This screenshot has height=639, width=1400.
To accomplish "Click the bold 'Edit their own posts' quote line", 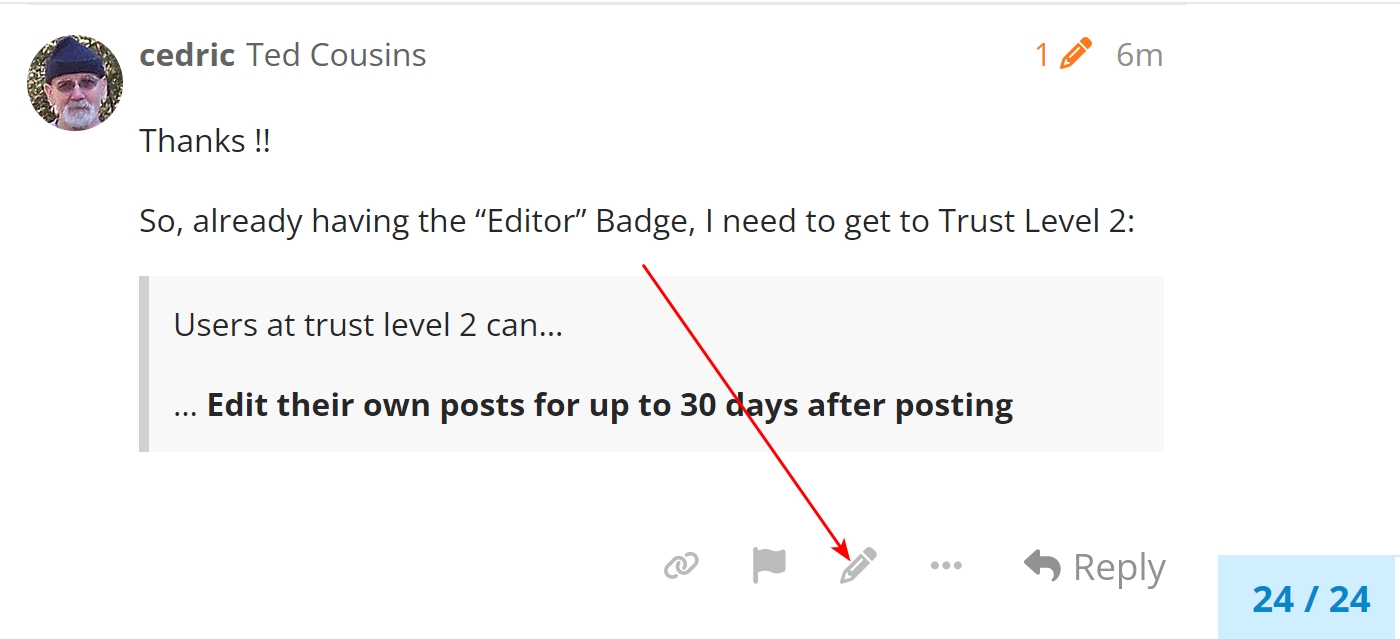I will [x=593, y=405].
